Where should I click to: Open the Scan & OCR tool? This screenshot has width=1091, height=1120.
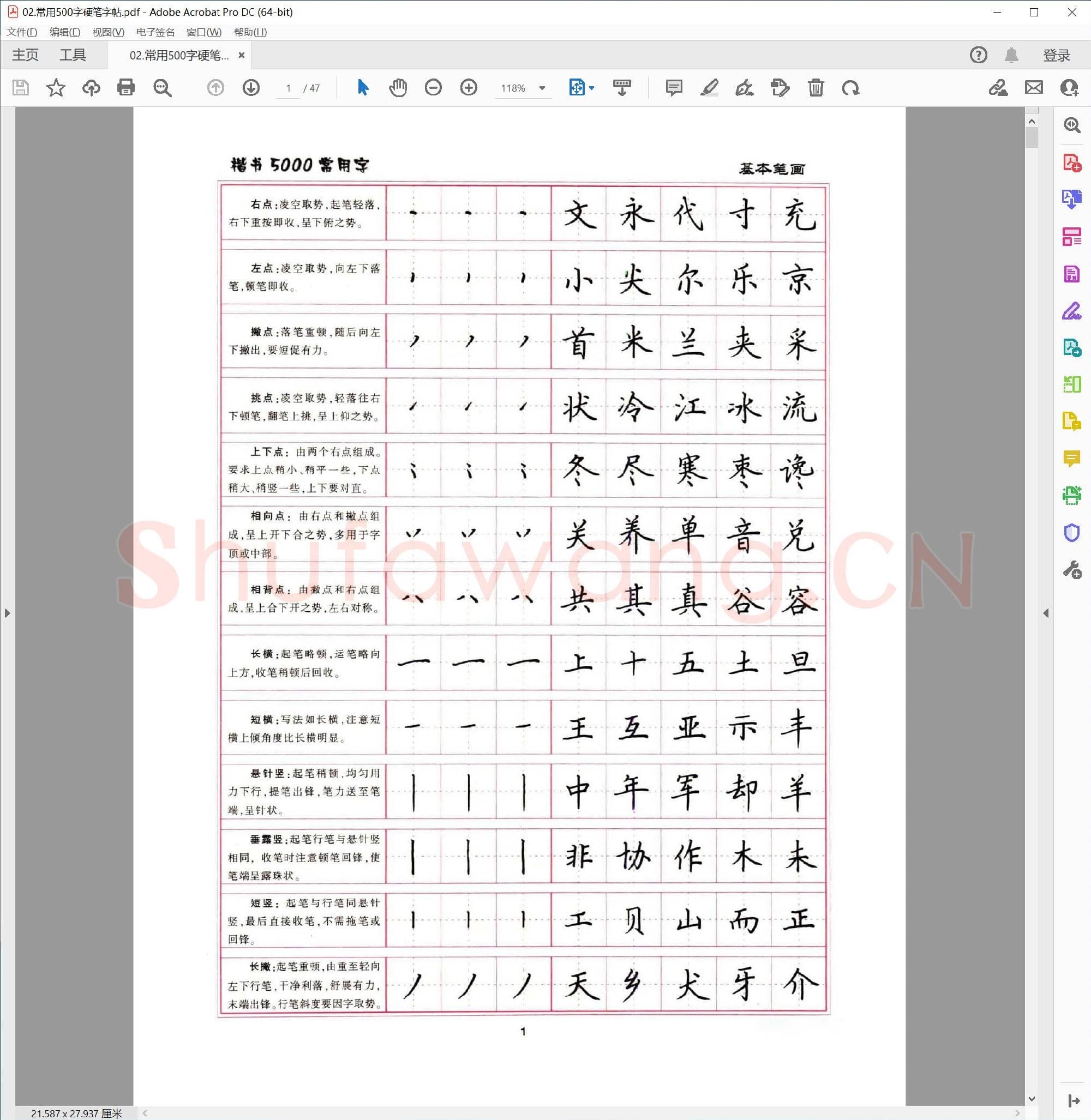click(x=1071, y=495)
